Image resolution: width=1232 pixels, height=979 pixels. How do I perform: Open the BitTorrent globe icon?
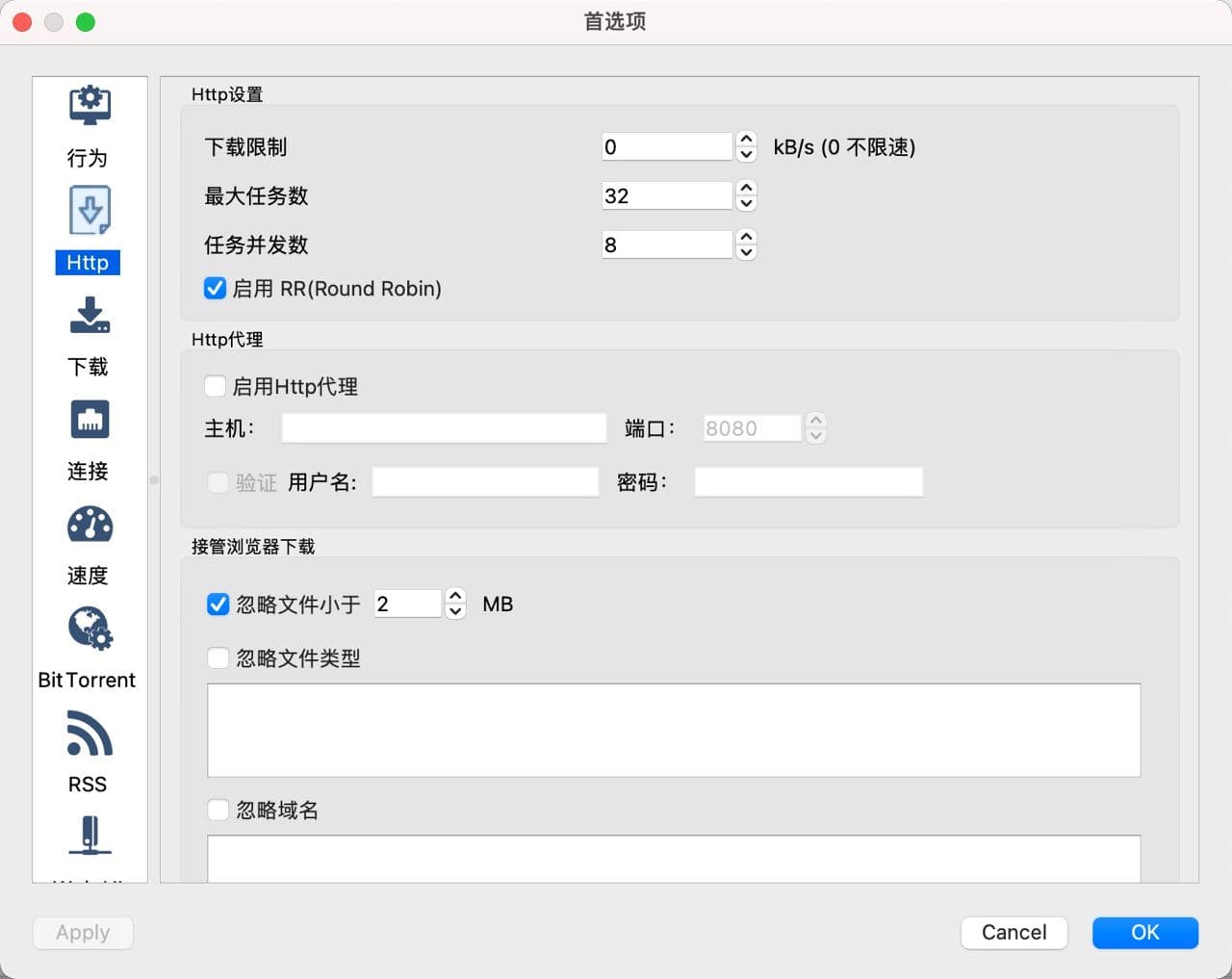point(90,630)
